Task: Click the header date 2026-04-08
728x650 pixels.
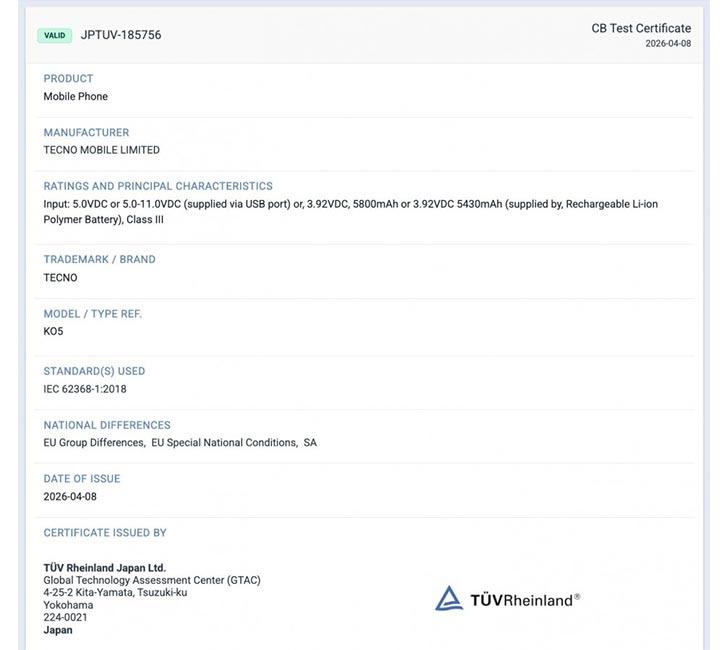Action: tap(668, 44)
